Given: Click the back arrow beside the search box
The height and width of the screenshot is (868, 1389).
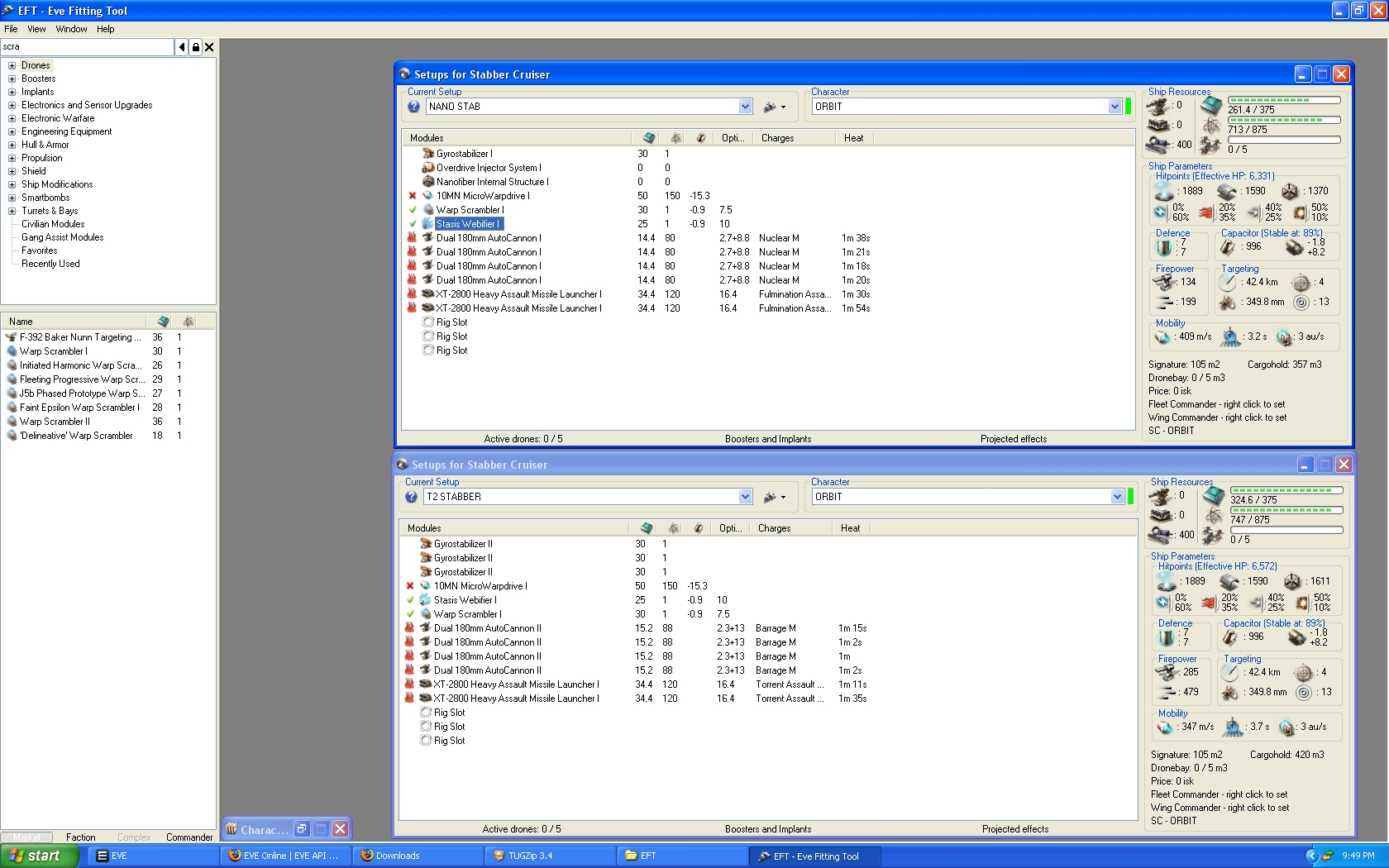Looking at the screenshot, I should click(x=182, y=47).
